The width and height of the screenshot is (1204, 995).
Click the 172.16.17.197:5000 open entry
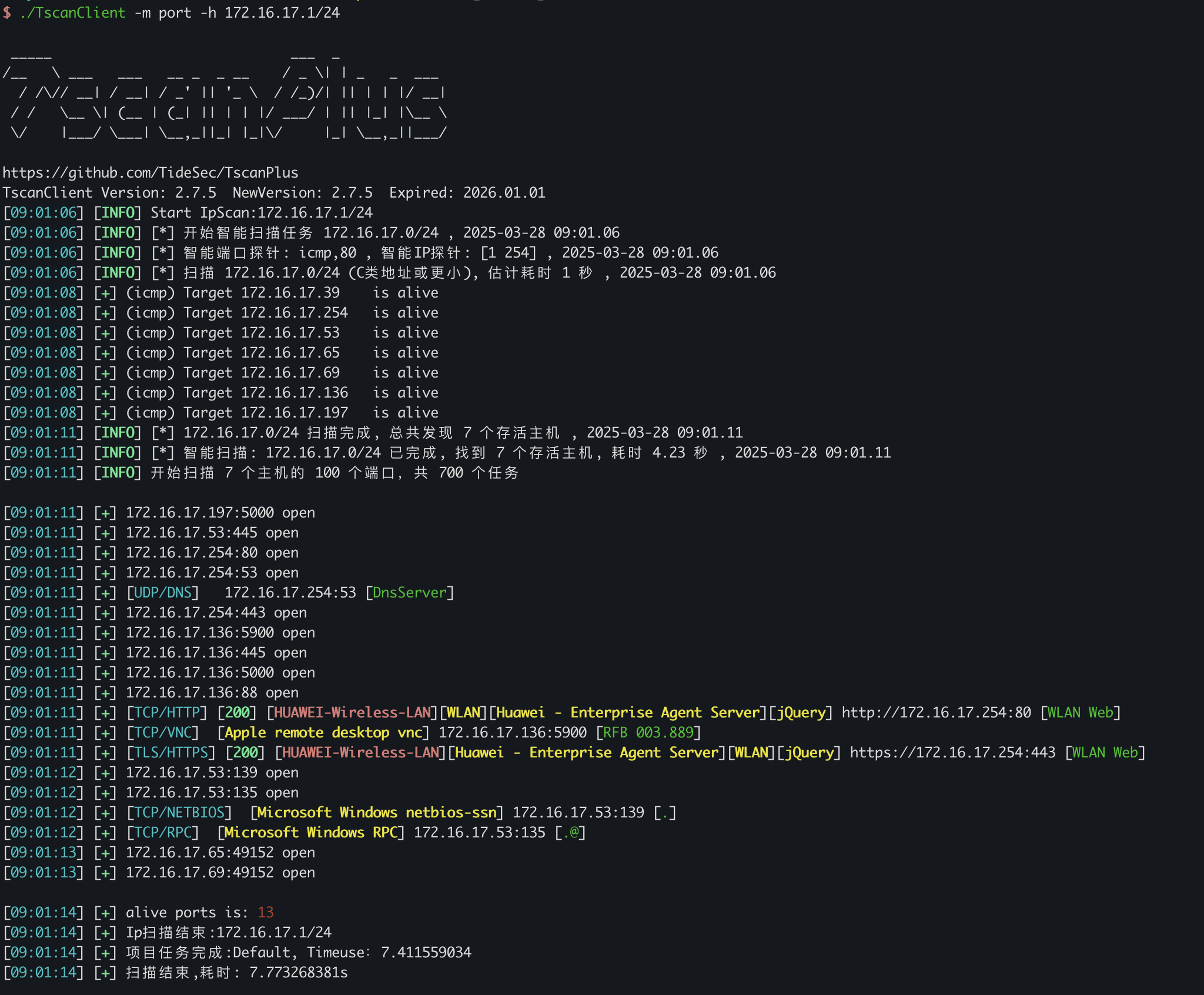click(220, 513)
